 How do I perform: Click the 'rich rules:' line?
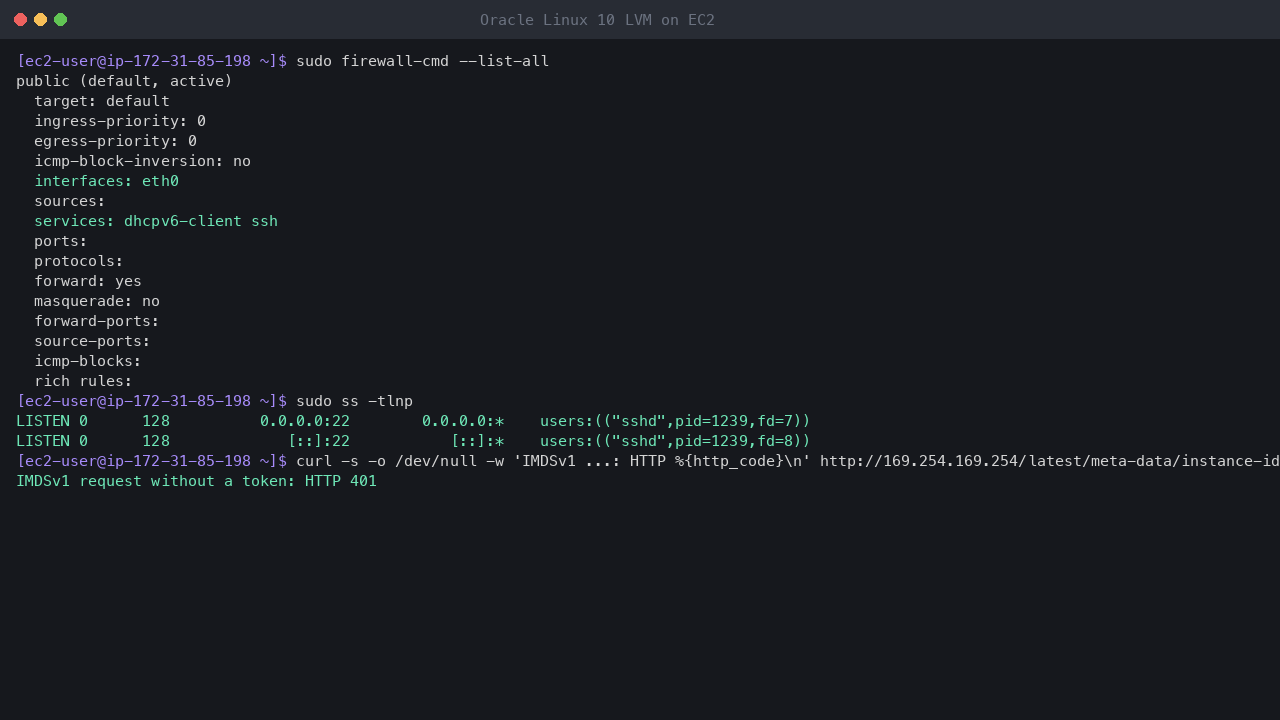[83, 381]
